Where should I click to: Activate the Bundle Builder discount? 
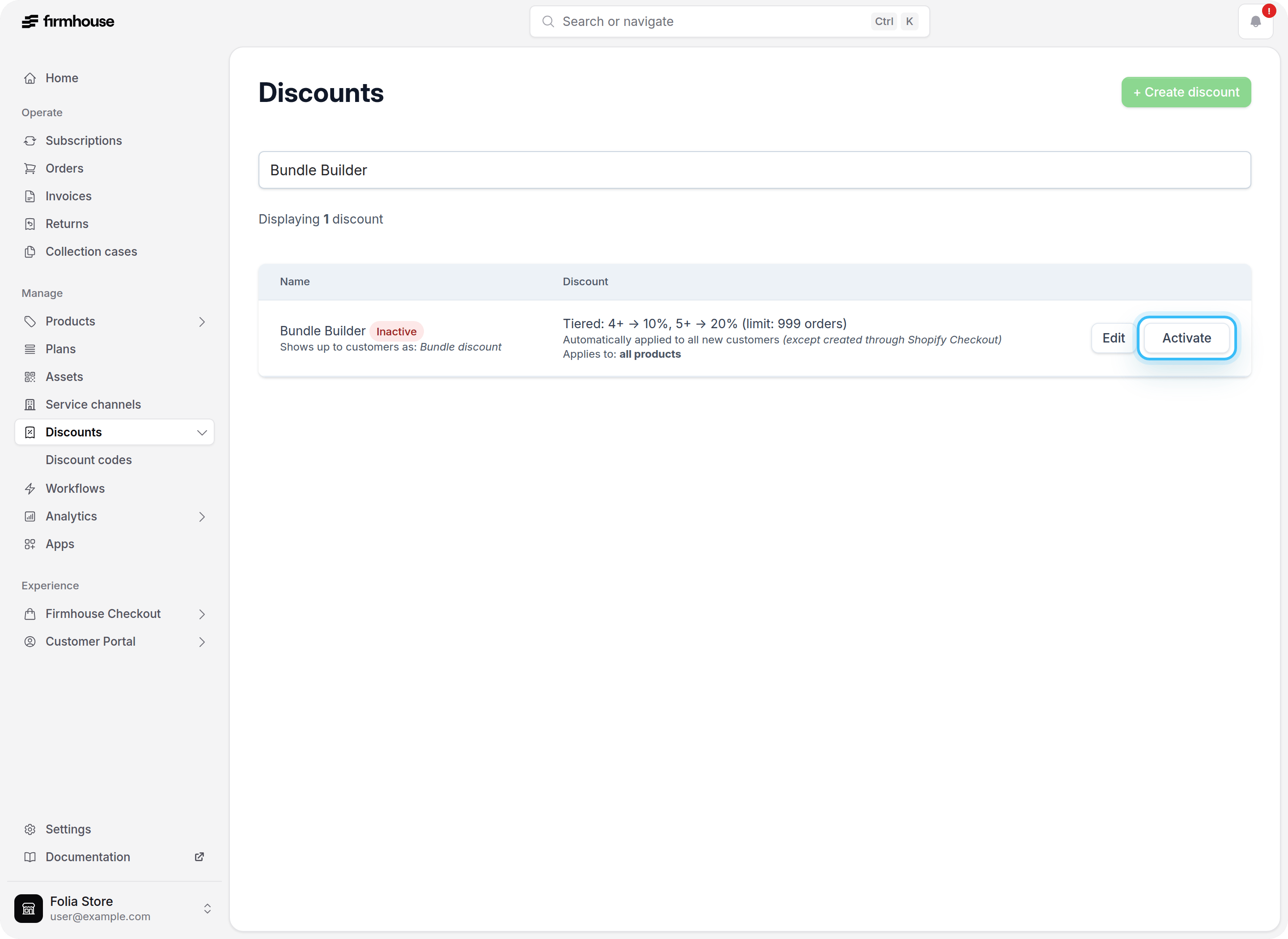coord(1186,338)
